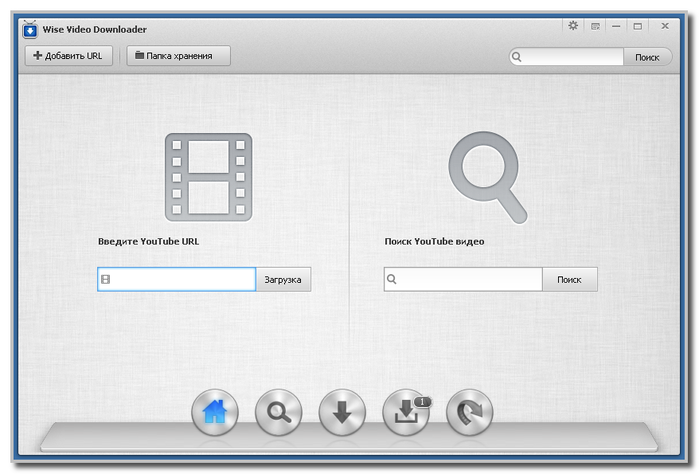Click the Загрузка download button
The width and height of the screenshot is (699, 474).
(x=283, y=280)
